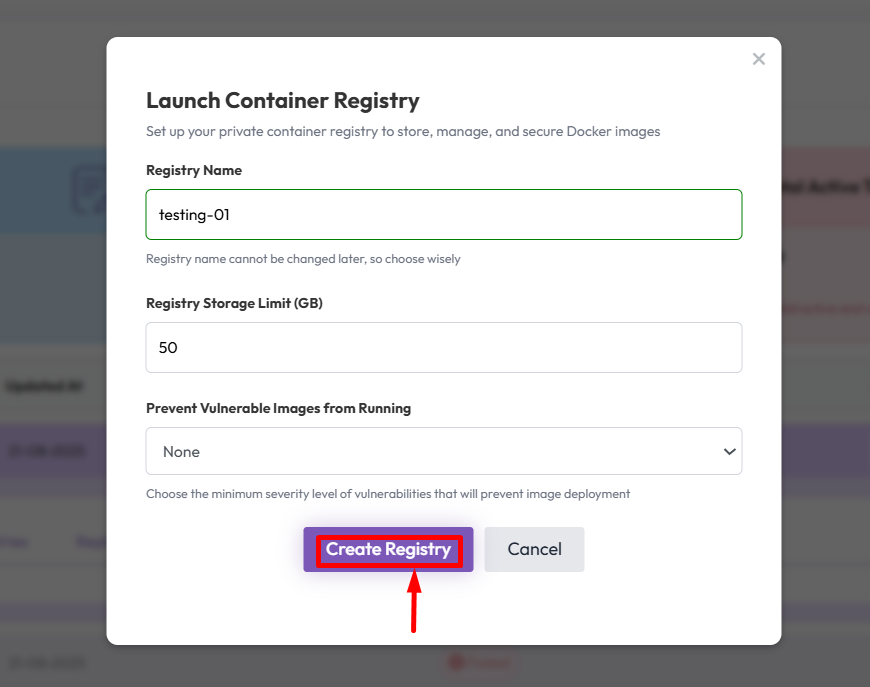The width and height of the screenshot is (870, 687).
Task: Focus the Registry Storage Limit field
Action: coord(443,347)
